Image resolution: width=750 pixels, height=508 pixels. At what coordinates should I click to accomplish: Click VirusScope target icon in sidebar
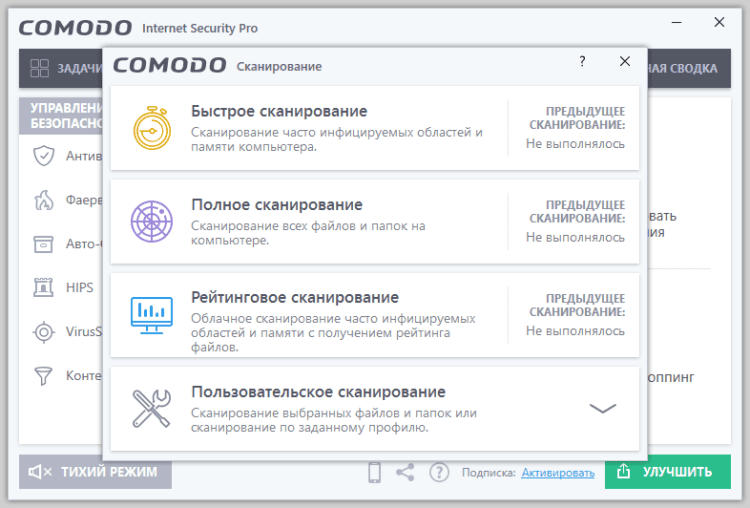tap(44, 331)
